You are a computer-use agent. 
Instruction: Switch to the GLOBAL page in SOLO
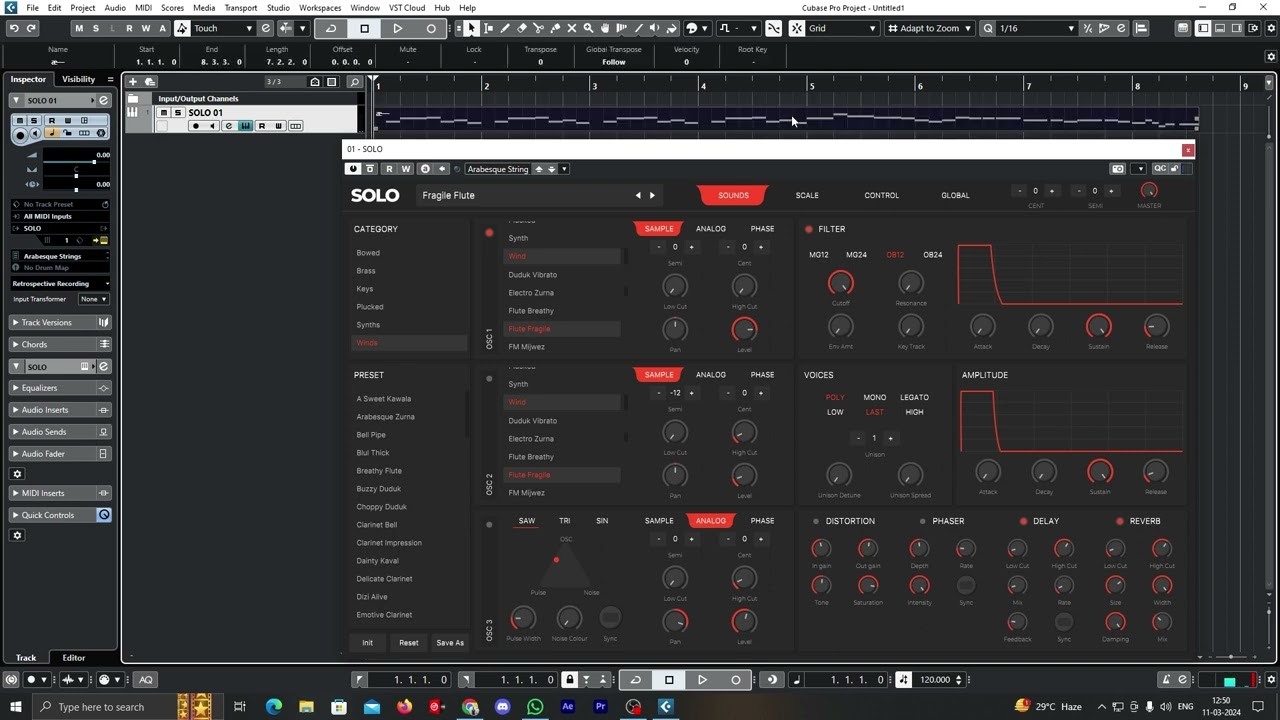click(955, 195)
